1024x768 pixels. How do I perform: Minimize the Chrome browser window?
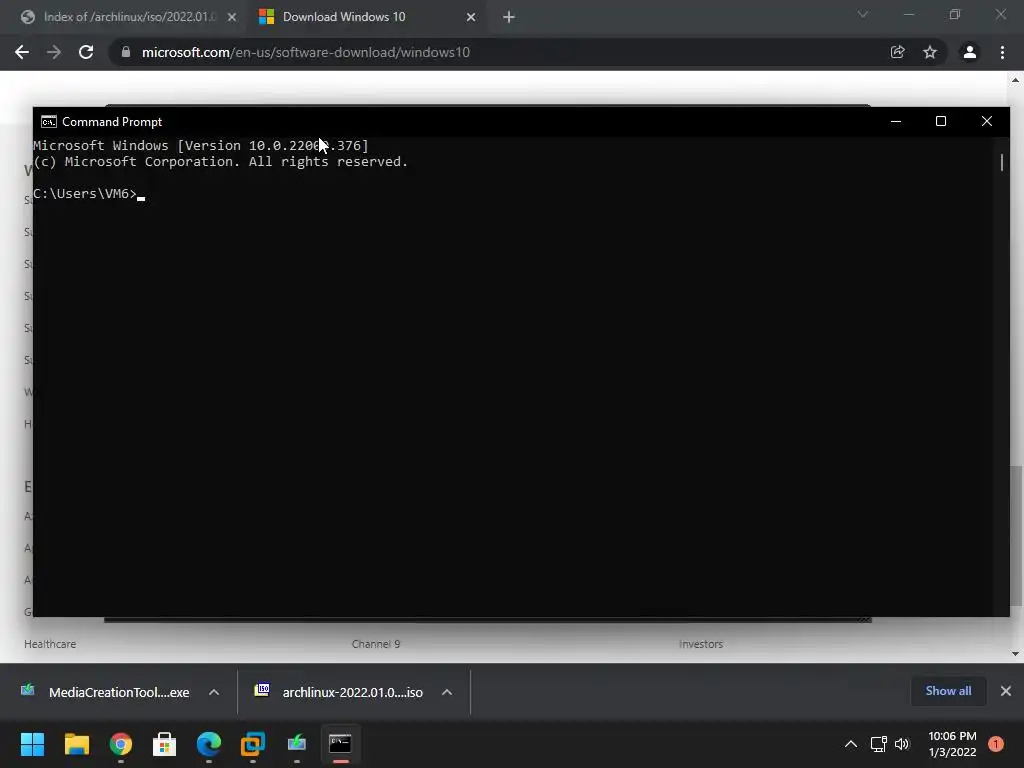pyautogui.click(x=908, y=14)
